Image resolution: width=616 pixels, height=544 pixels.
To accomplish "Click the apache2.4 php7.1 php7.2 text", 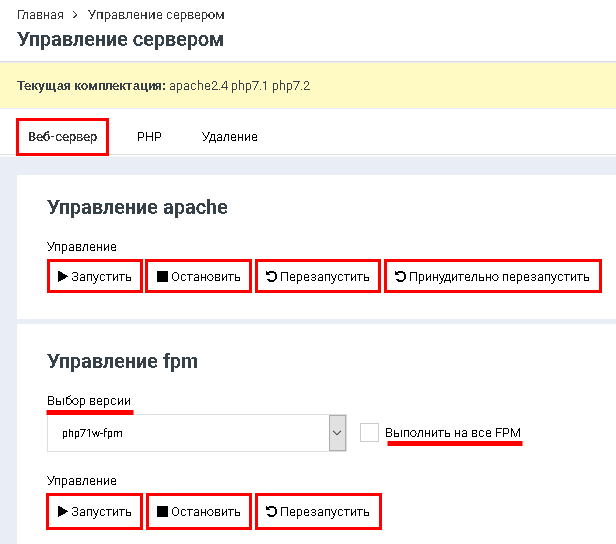I will coord(240,86).
